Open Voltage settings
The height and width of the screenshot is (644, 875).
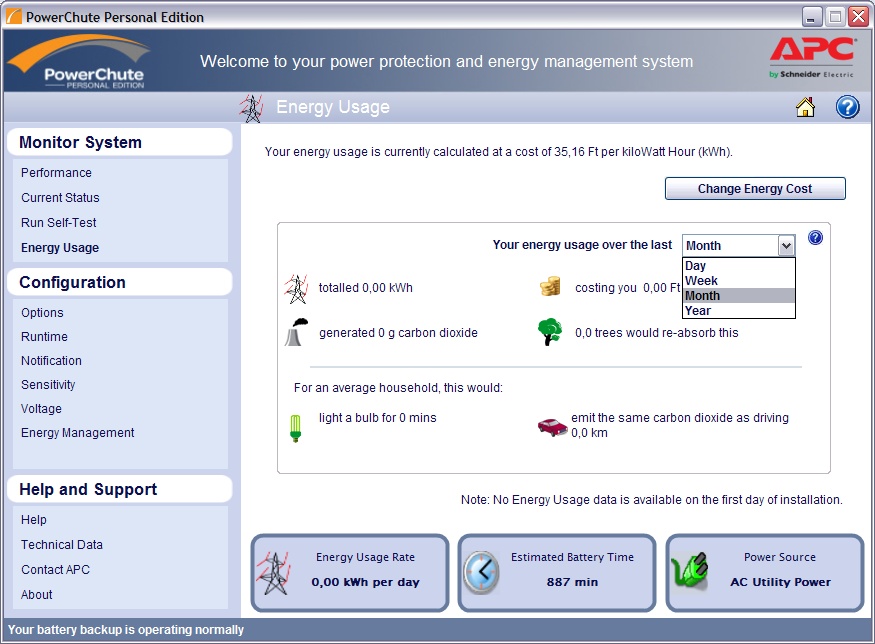pyautogui.click(x=41, y=408)
